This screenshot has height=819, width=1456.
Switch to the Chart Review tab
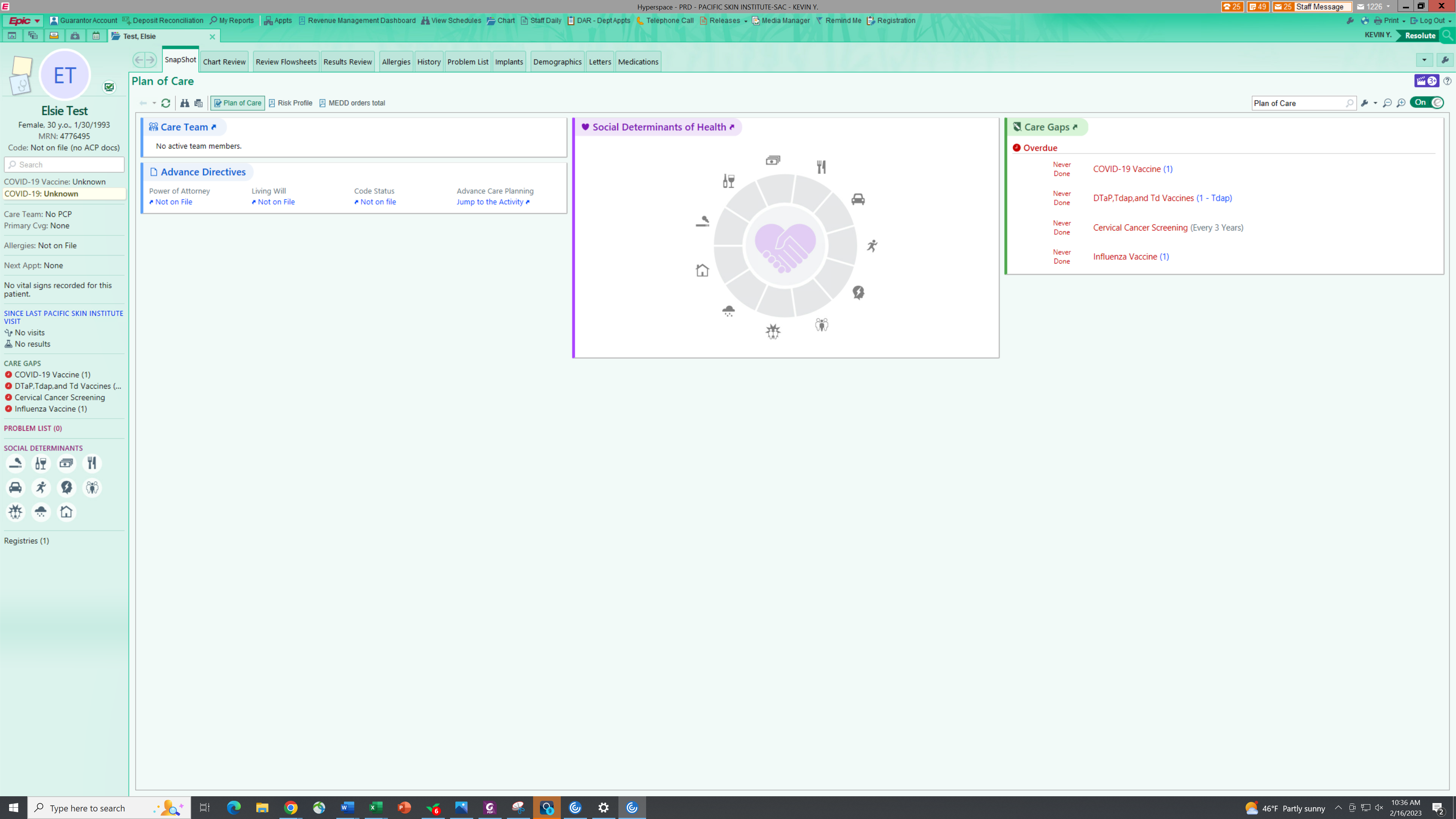point(224,61)
